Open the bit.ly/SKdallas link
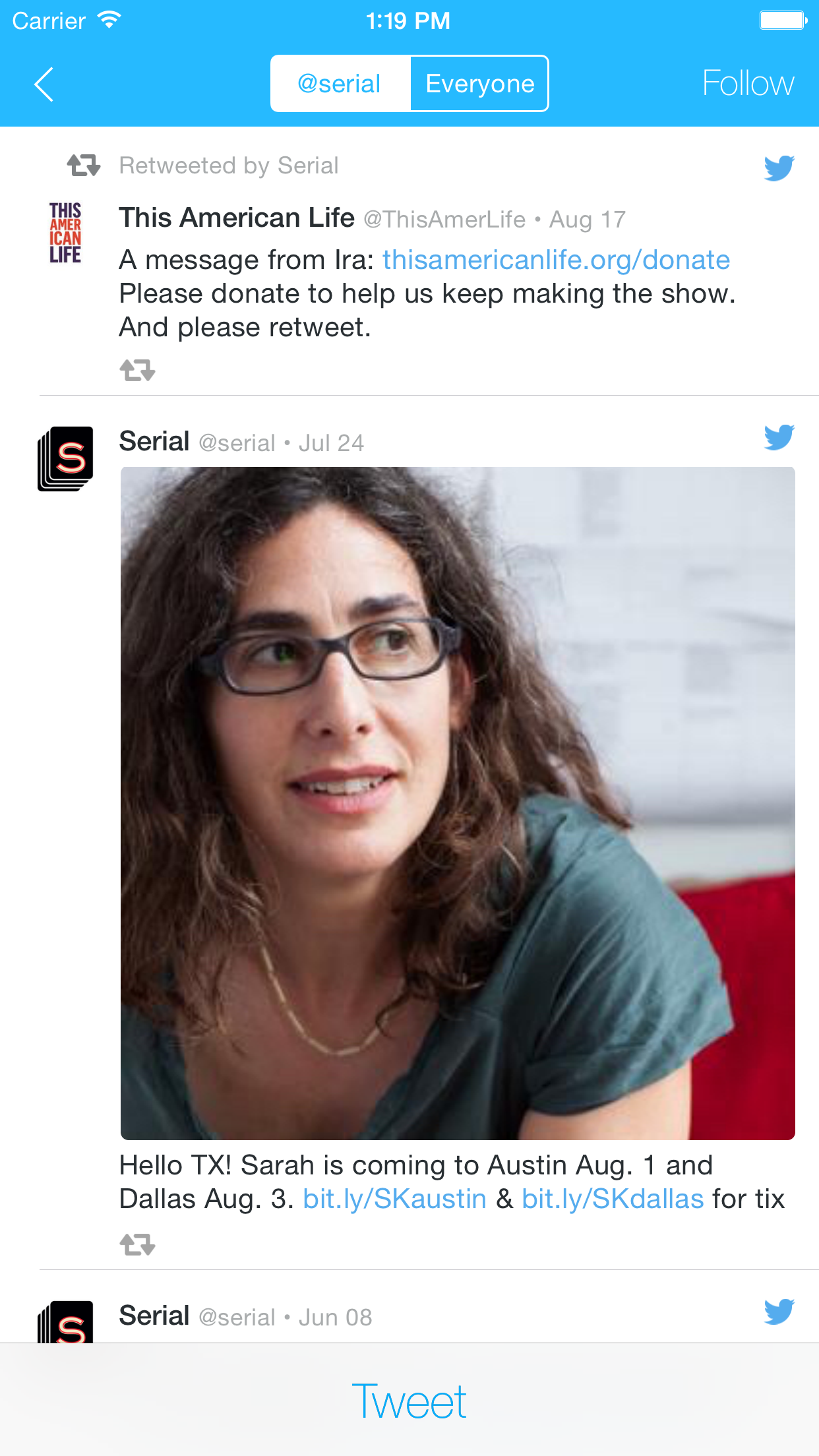 (613, 1199)
